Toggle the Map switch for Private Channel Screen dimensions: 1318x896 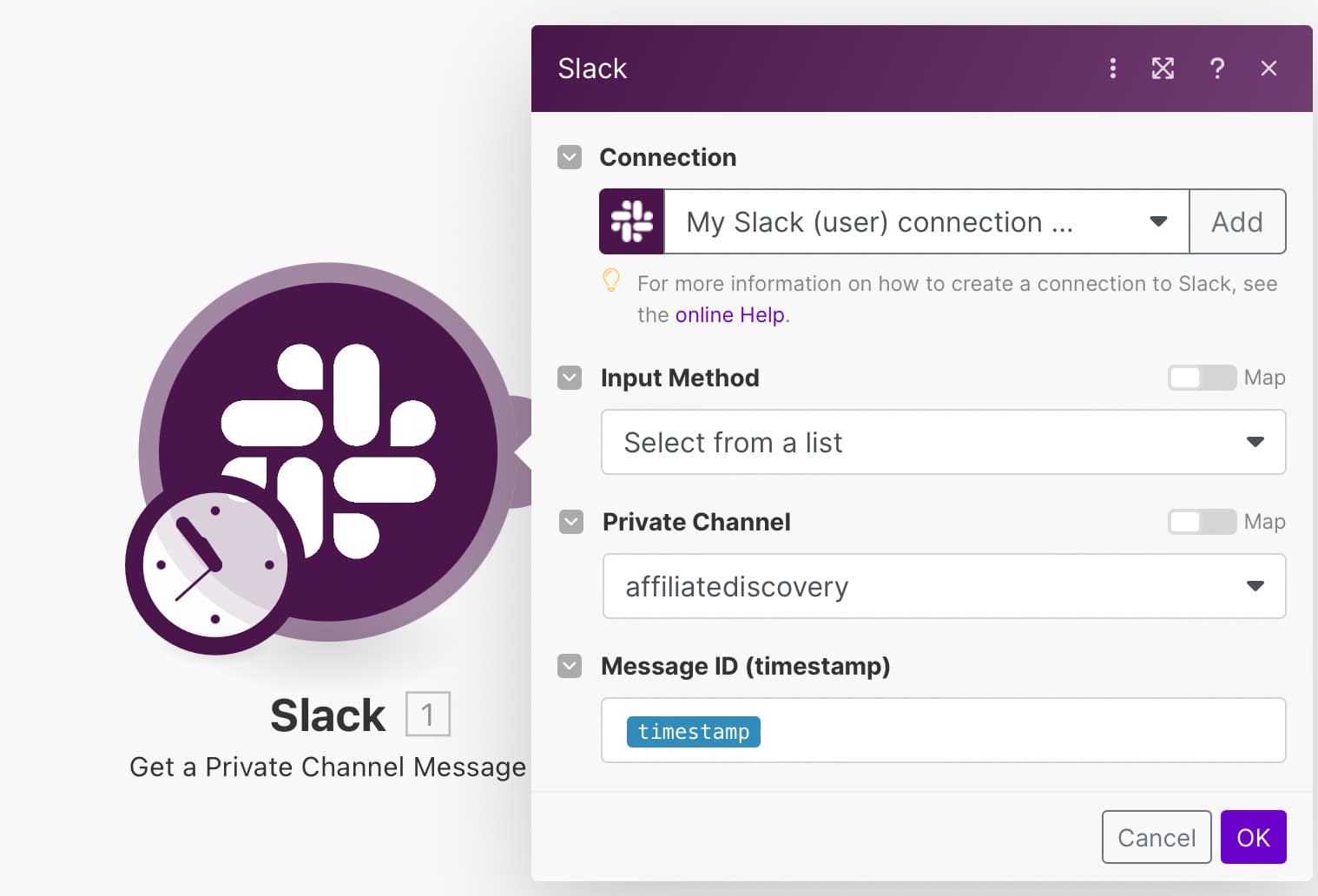[x=1202, y=522]
